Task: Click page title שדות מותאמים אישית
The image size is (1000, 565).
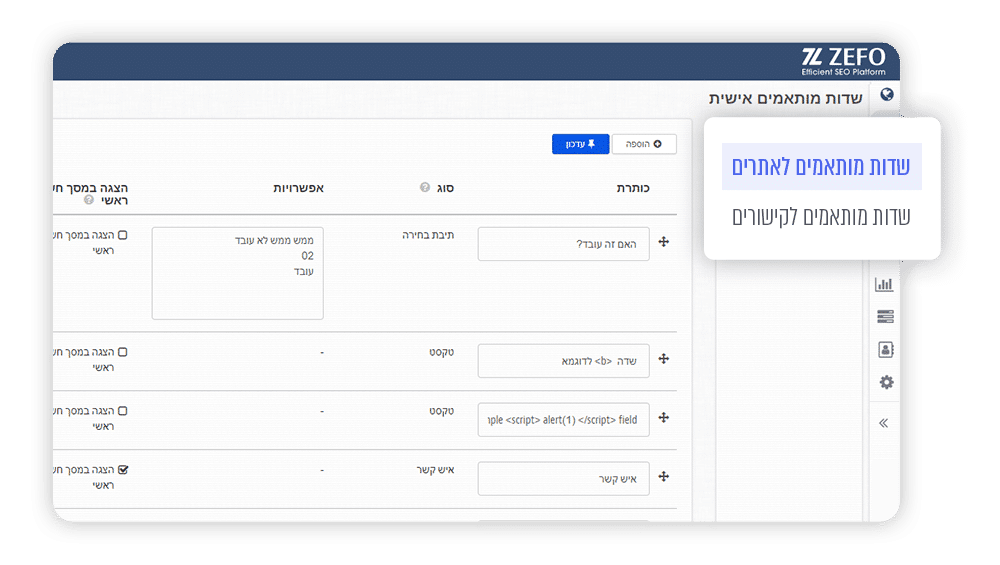Action: pos(785,98)
